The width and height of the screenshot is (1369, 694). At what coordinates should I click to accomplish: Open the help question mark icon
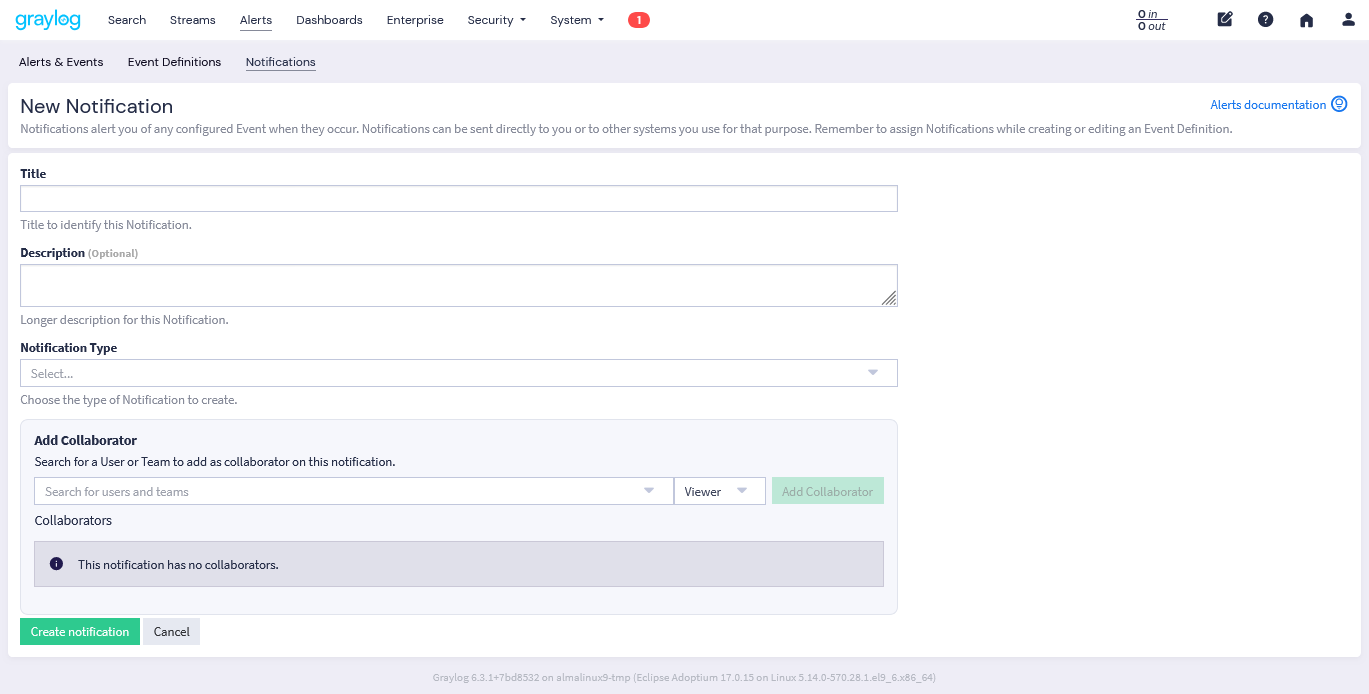point(1265,20)
